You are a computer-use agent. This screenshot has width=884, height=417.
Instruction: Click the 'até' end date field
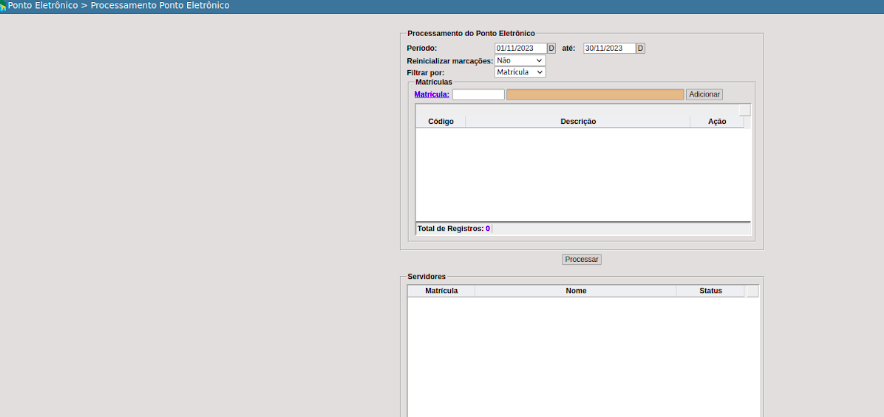pyautogui.click(x=609, y=48)
